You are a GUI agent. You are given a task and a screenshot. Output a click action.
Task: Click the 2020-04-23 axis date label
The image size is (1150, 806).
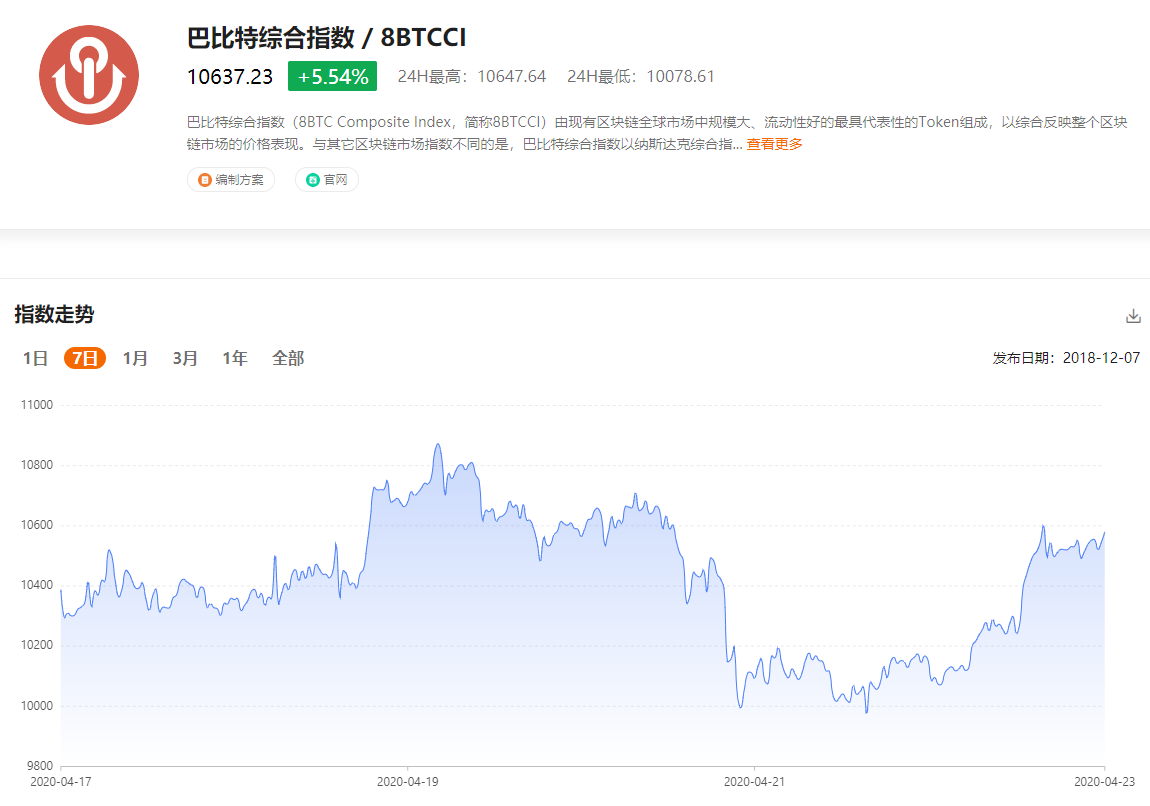click(x=1105, y=782)
